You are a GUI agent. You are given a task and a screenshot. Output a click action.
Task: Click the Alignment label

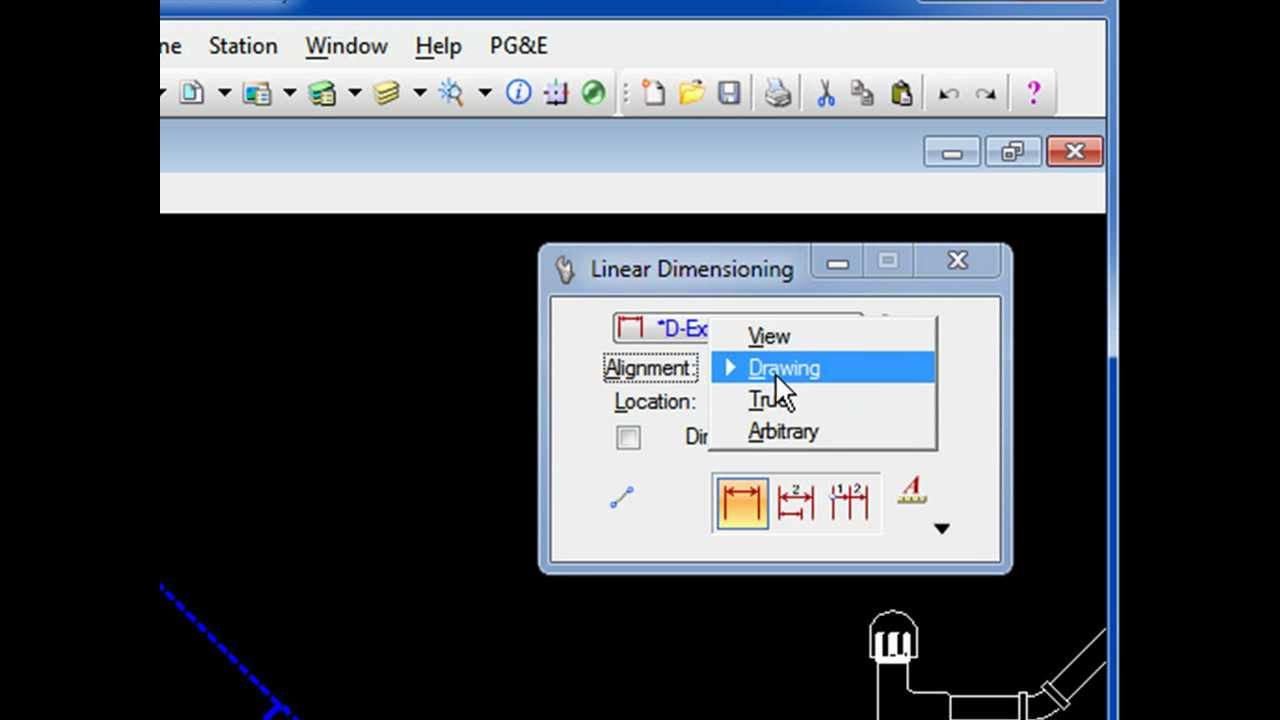click(650, 368)
